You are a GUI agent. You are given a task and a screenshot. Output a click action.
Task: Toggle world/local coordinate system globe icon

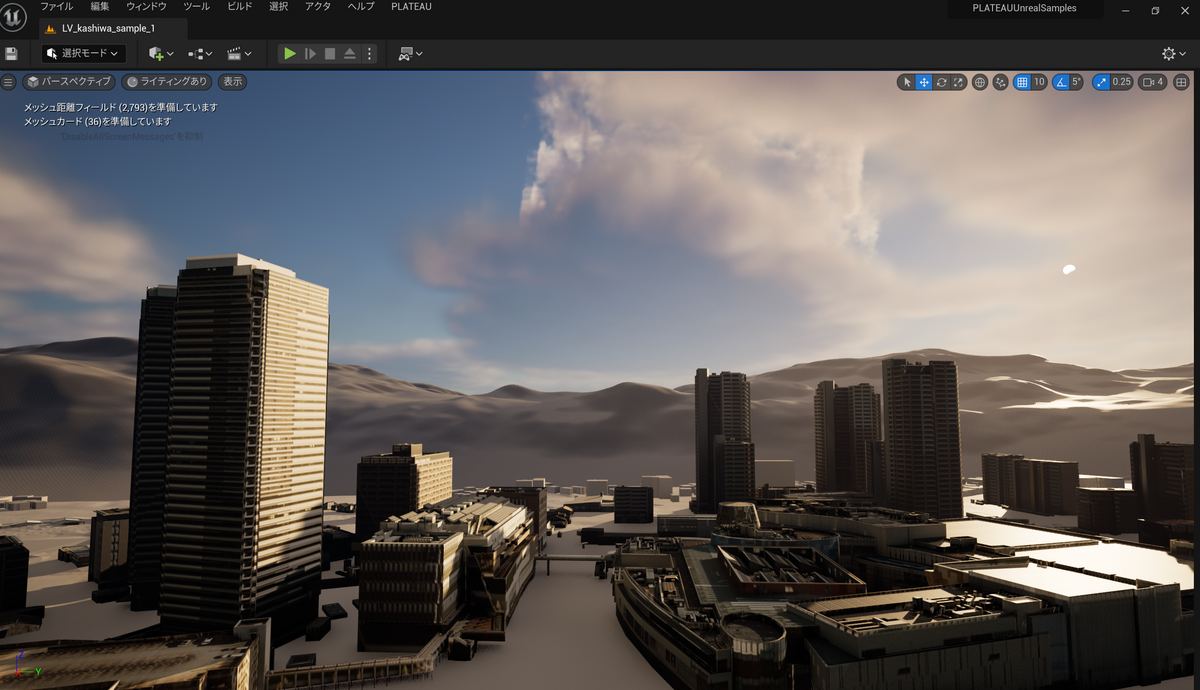point(981,82)
